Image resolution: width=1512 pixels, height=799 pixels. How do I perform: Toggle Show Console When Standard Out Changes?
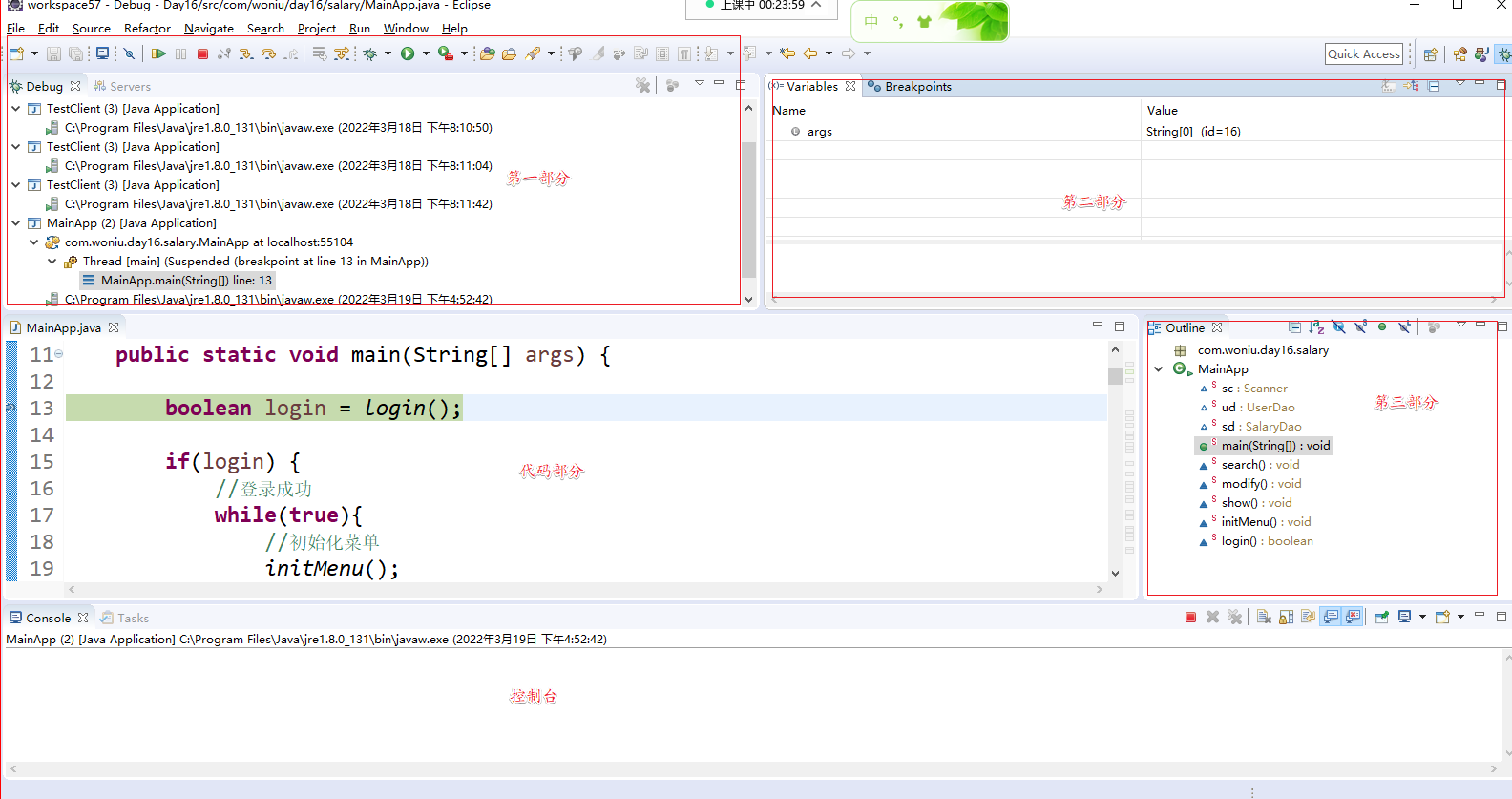pyautogui.click(x=1331, y=617)
